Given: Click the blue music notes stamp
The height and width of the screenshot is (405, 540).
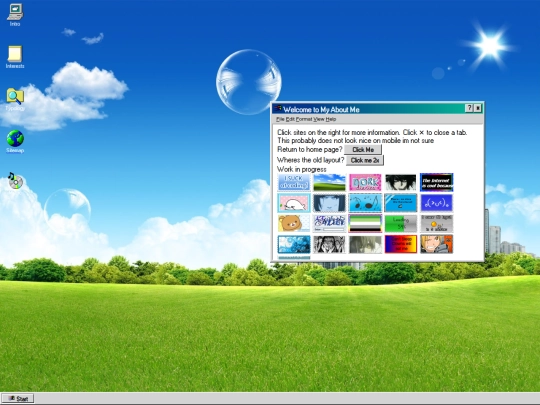Looking at the screenshot, I should 365,203.
